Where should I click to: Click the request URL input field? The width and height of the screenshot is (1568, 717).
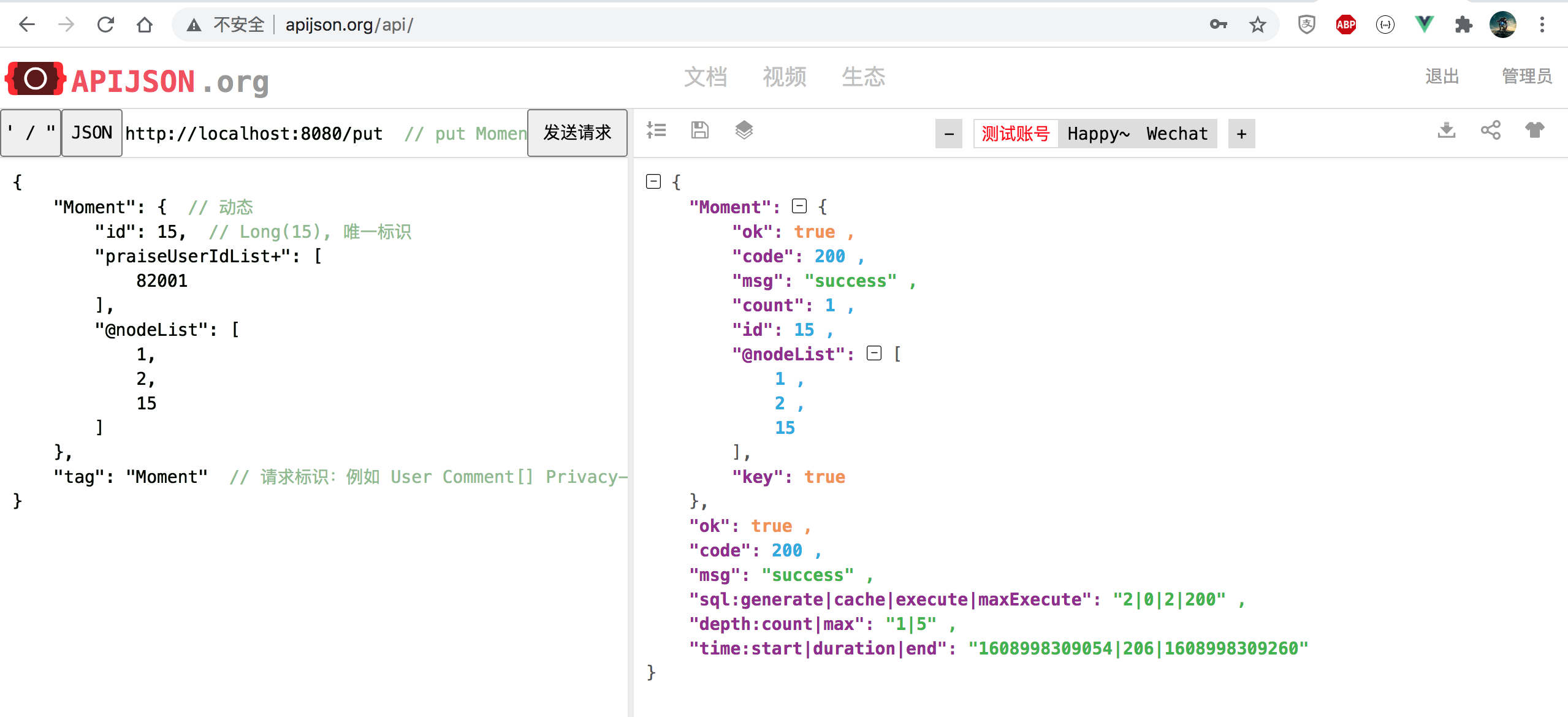(325, 133)
